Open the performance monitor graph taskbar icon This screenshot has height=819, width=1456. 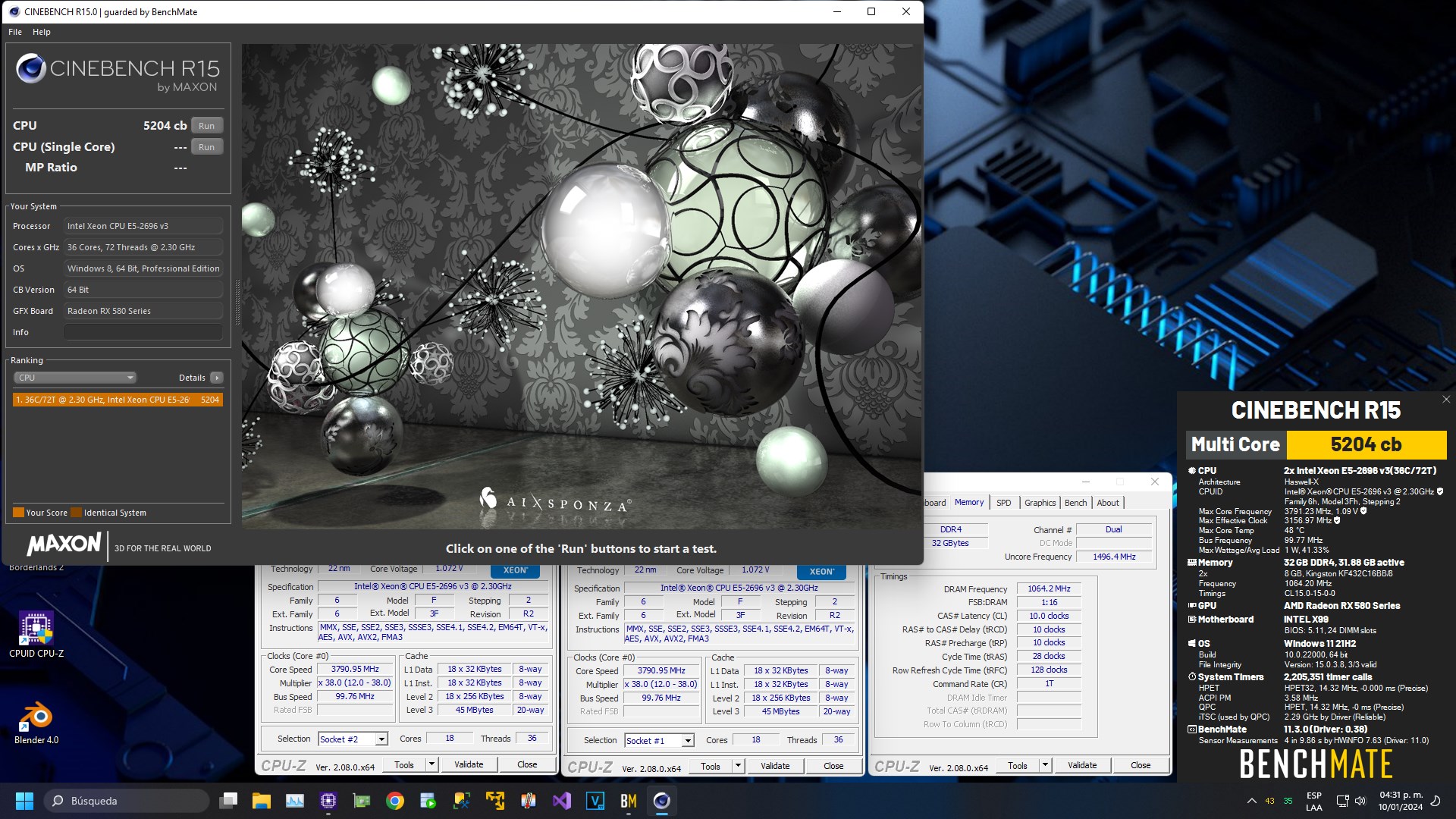295,801
